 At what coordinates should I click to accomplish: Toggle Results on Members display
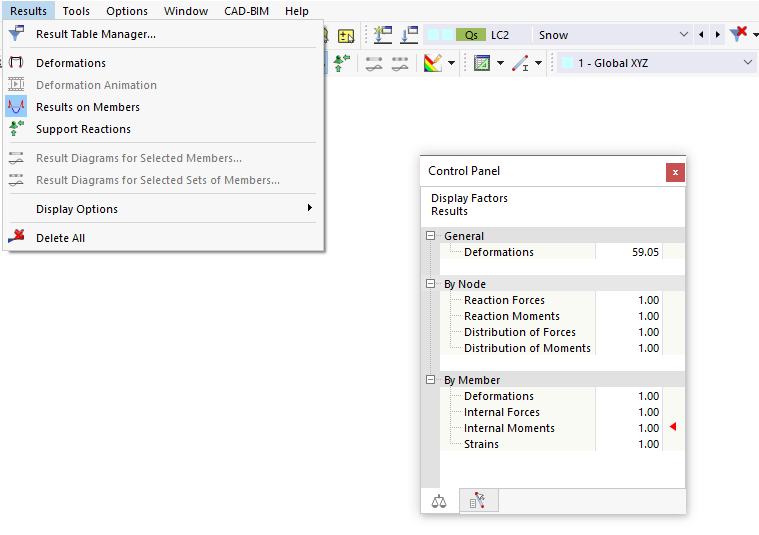click(x=87, y=107)
